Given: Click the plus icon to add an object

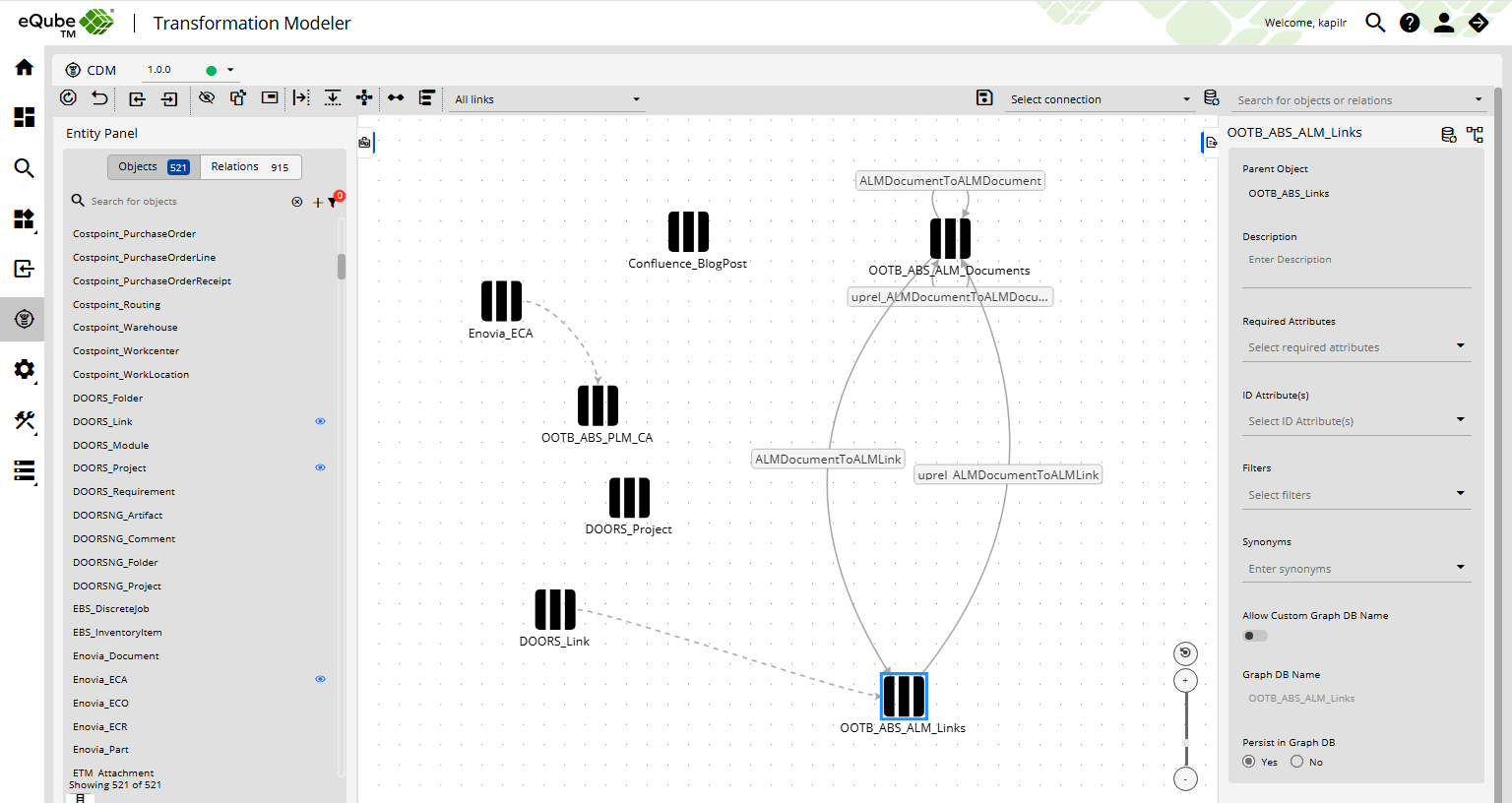Looking at the screenshot, I should pos(317,202).
